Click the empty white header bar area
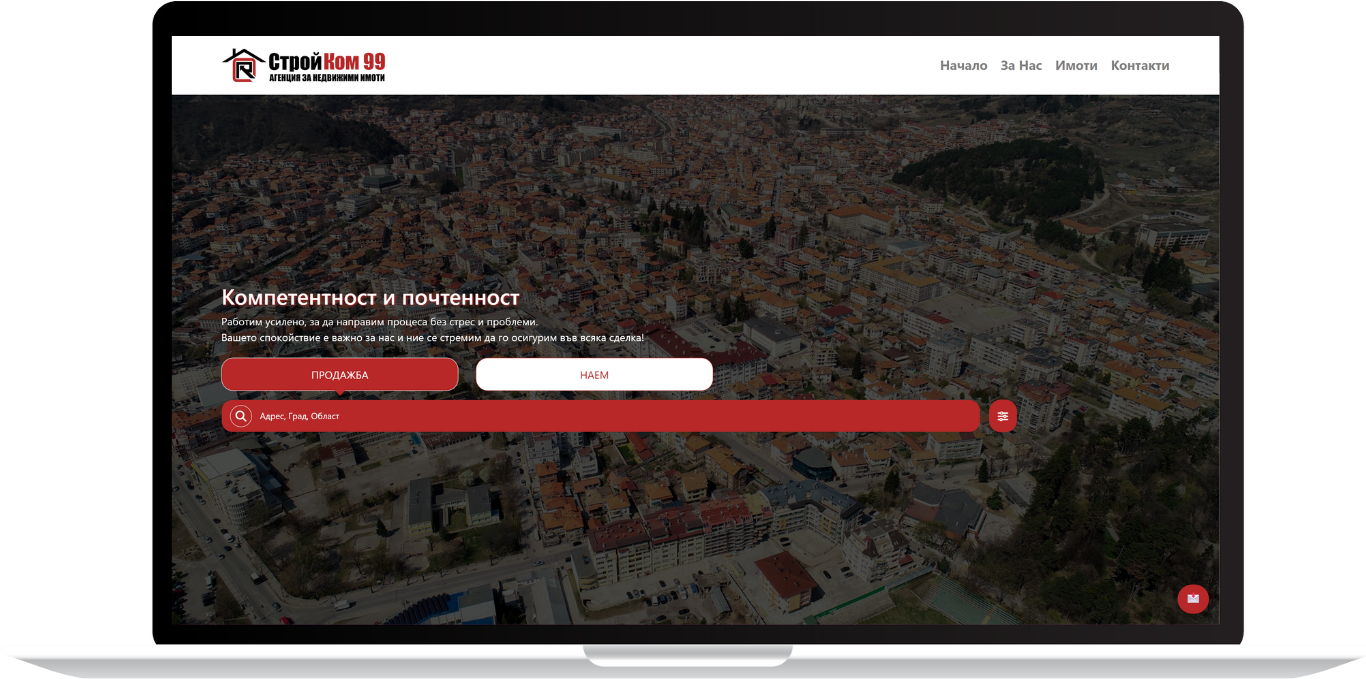Image resolution: width=1366 pixels, height=679 pixels. (650, 66)
